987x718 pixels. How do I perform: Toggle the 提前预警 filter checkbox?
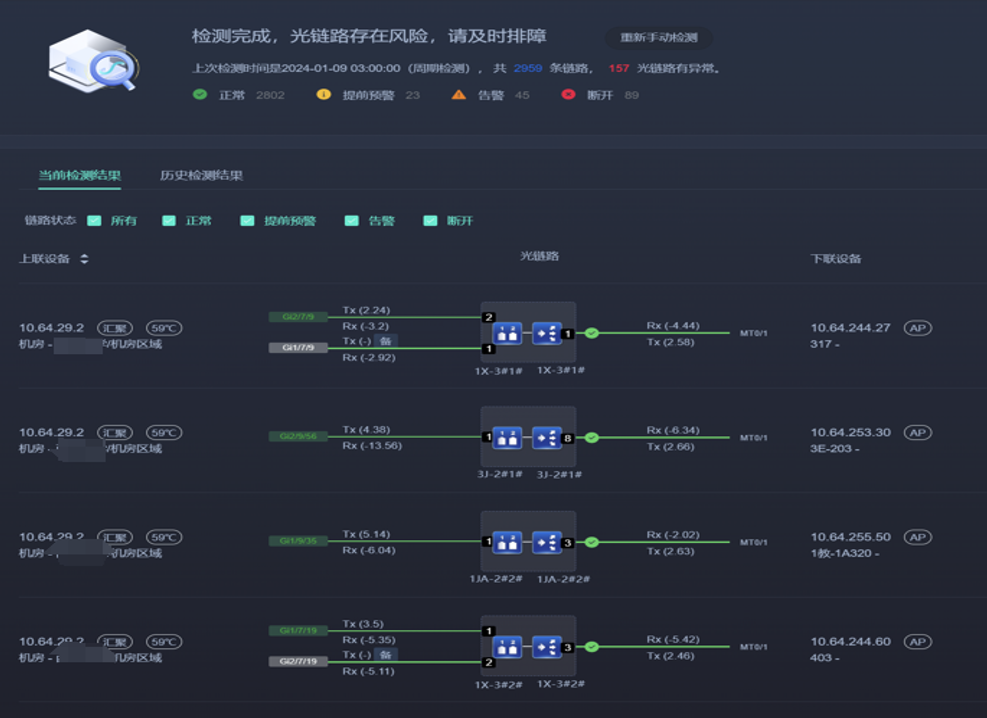[x=247, y=220]
